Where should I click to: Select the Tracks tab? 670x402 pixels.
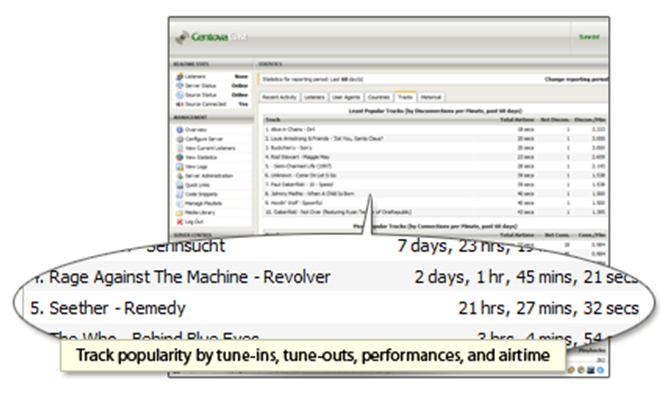[x=405, y=97]
